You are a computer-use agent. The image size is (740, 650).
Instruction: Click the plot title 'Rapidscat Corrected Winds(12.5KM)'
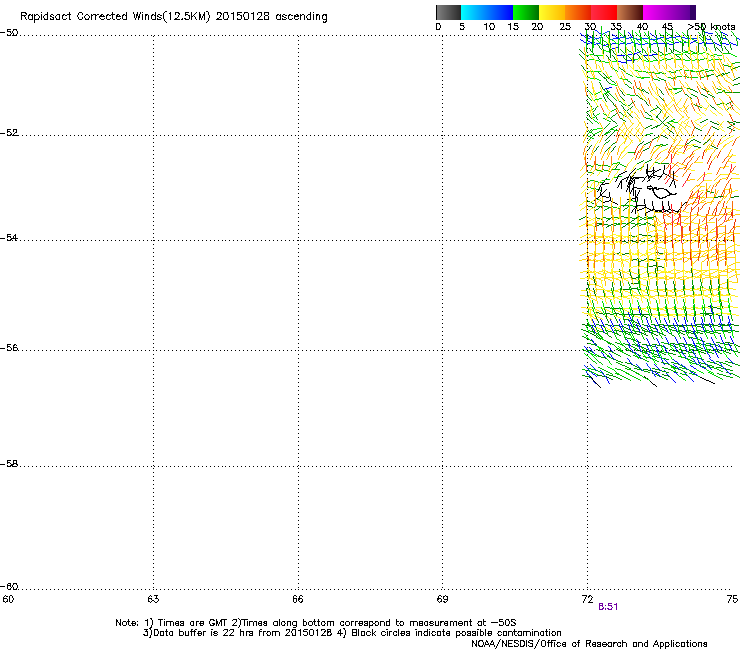(115, 17)
